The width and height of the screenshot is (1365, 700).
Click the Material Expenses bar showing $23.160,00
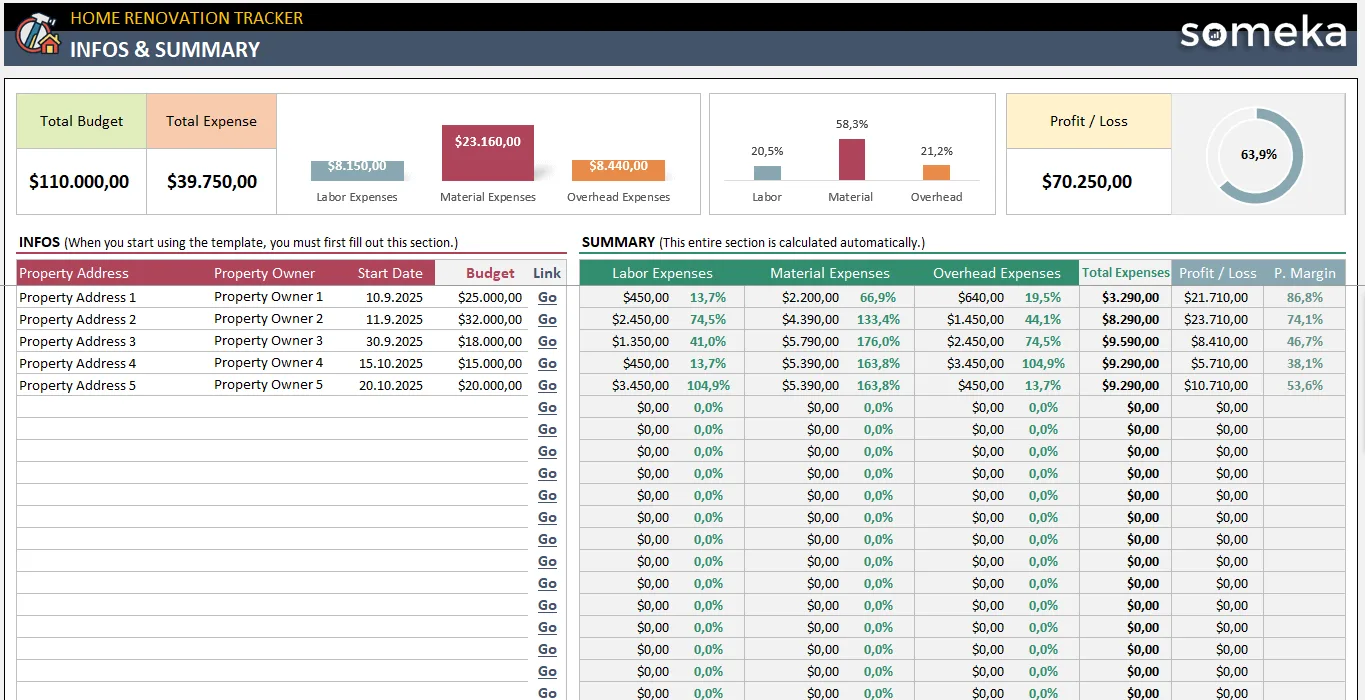click(488, 153)
